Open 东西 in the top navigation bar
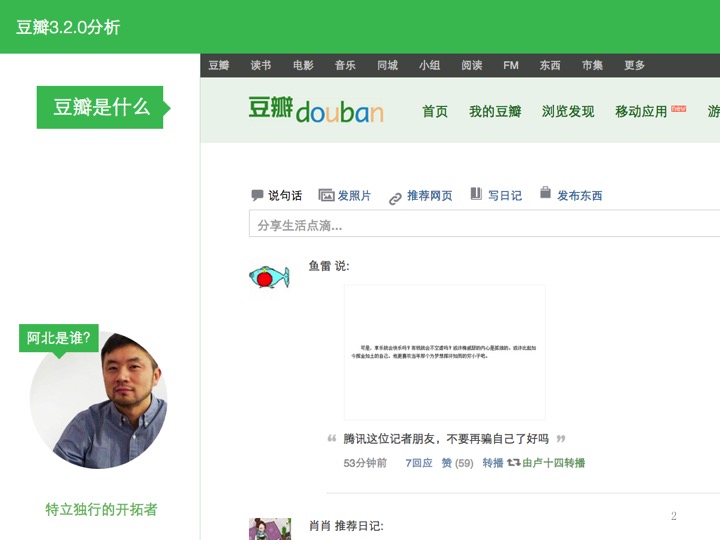Image resolution: width=720 pixels, height=540 pixels. coord(550,65)
